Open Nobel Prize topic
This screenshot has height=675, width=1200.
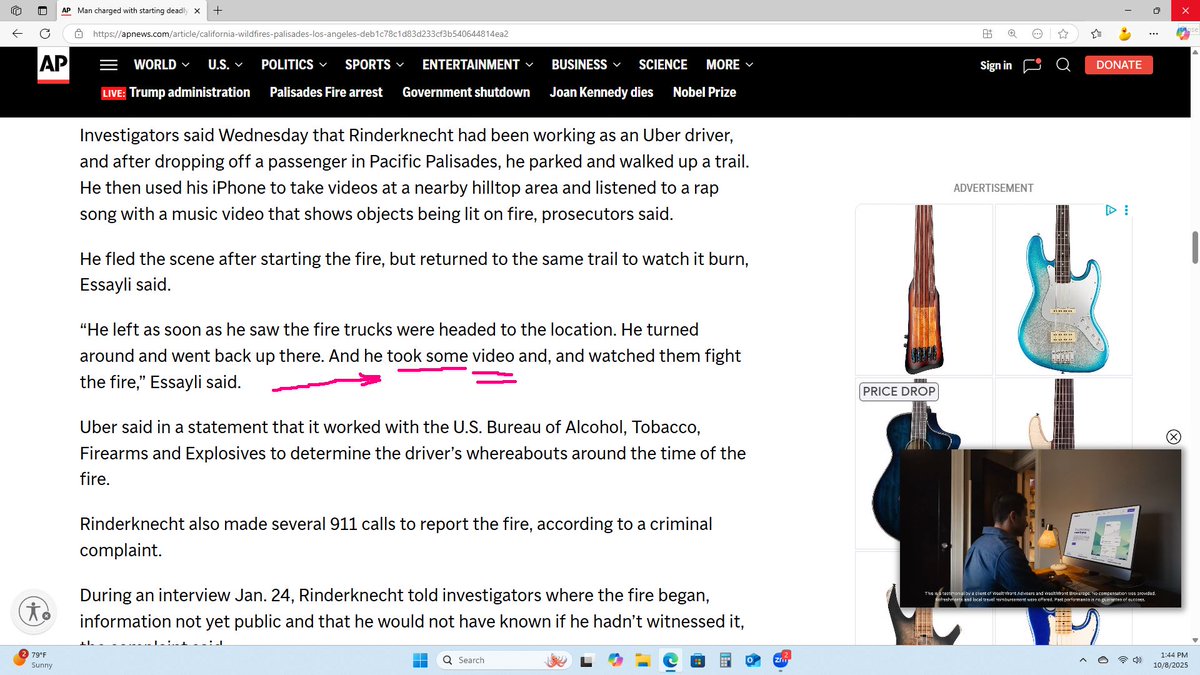pos(704,92)
